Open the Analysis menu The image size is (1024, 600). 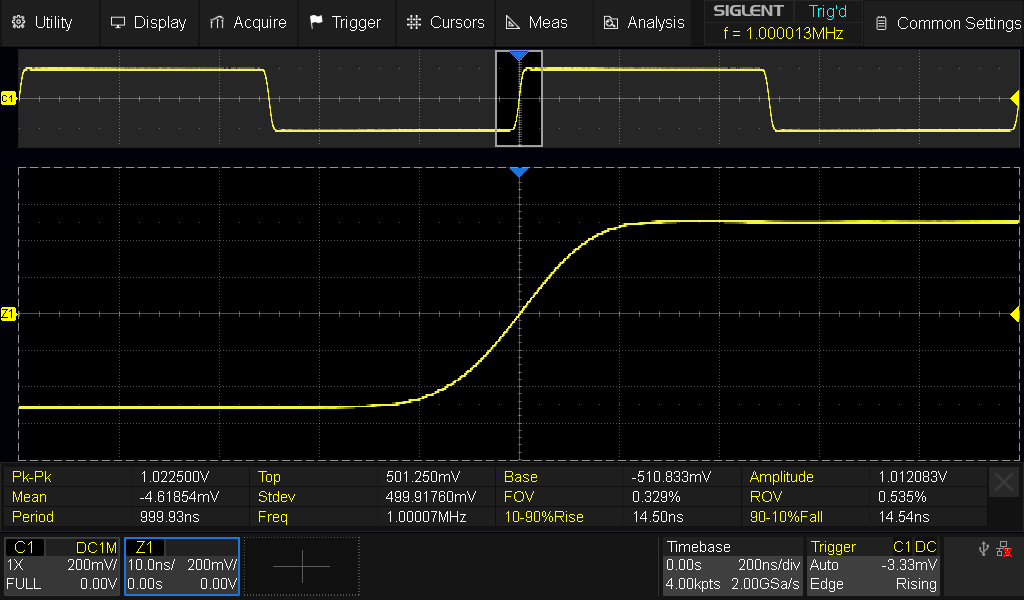coord(645,22)
